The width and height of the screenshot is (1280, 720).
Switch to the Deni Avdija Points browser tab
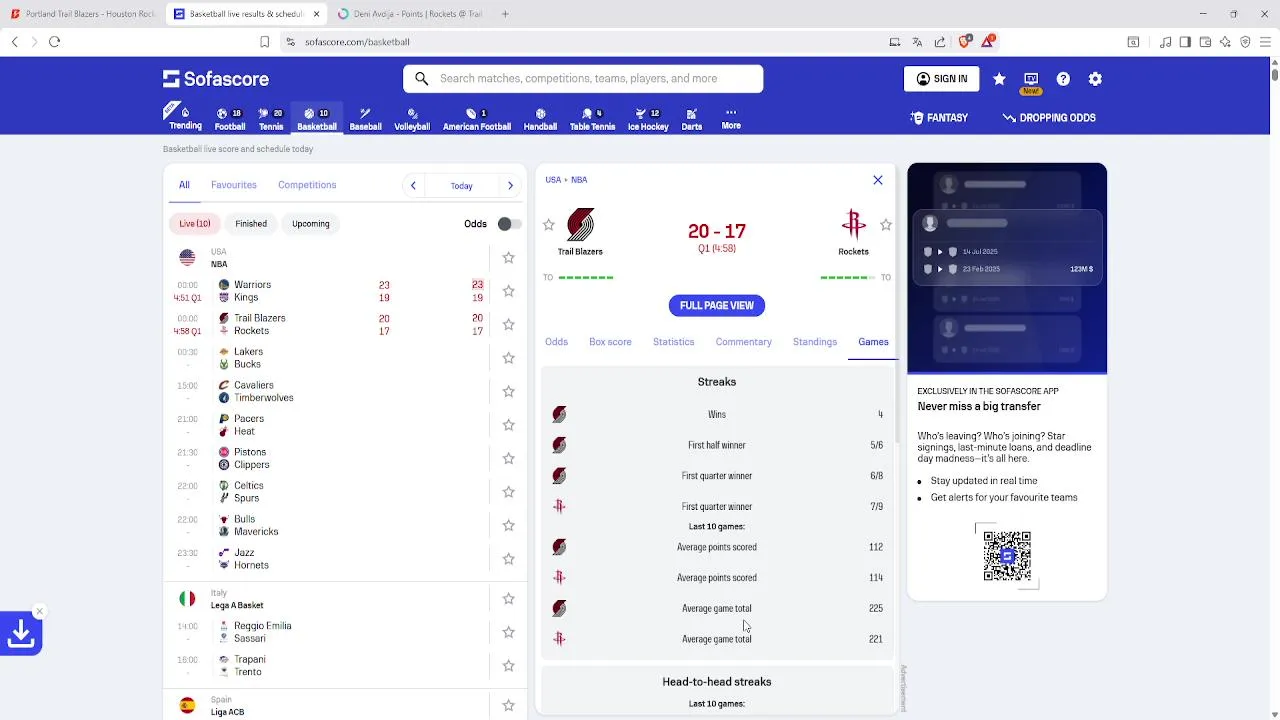[409, 14]
